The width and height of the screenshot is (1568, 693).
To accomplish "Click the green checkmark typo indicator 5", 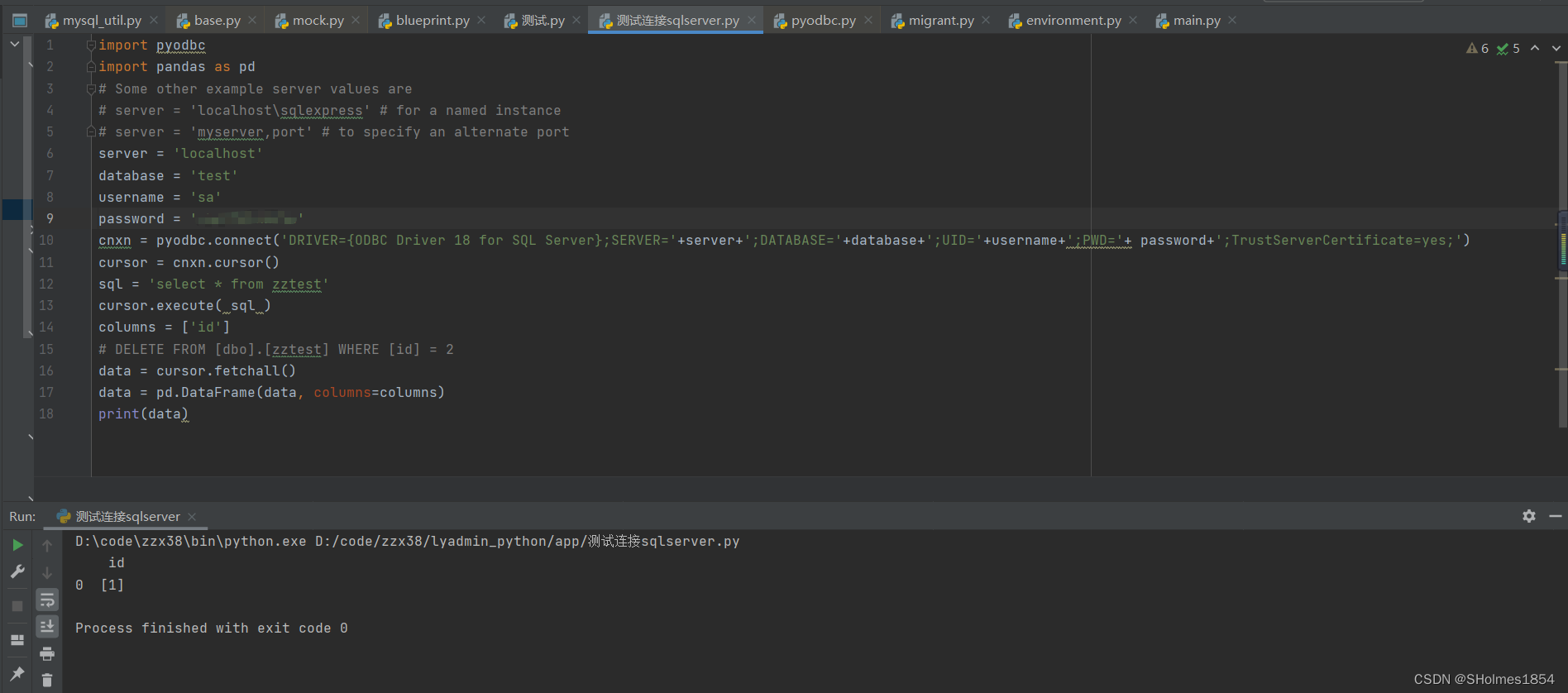I will coord(1508,49).
